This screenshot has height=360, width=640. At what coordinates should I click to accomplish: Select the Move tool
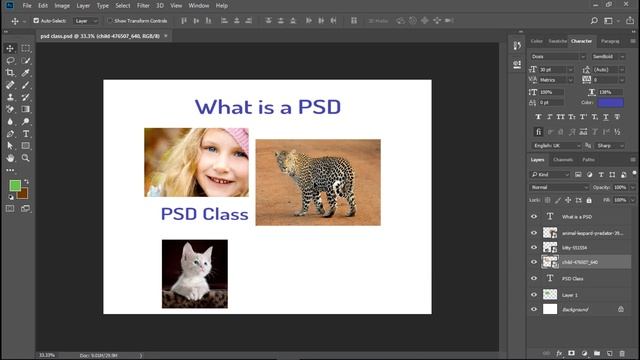[10, 49]
